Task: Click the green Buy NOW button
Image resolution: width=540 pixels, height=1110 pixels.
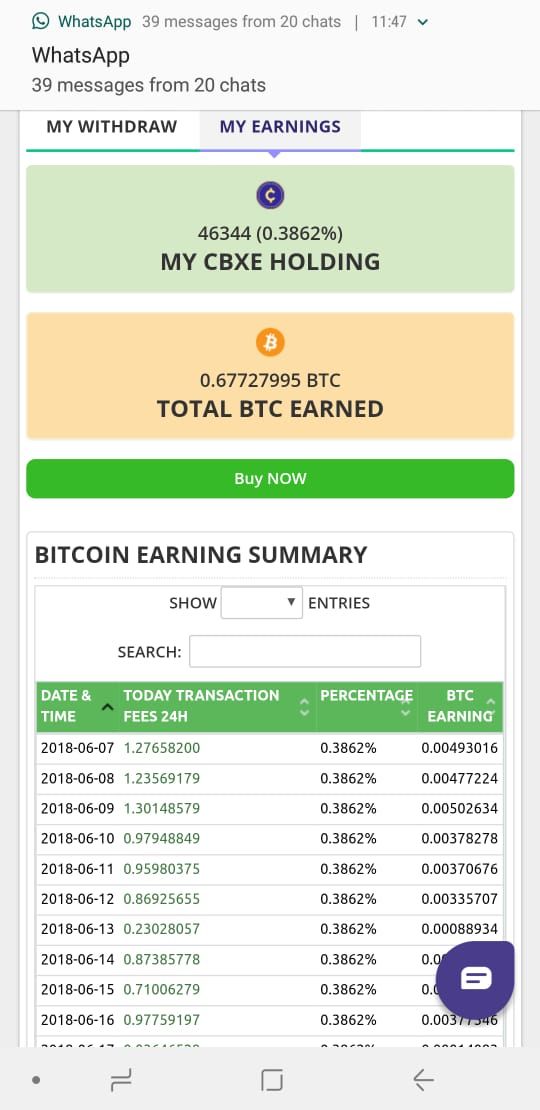Action: [x=270, y=479]
